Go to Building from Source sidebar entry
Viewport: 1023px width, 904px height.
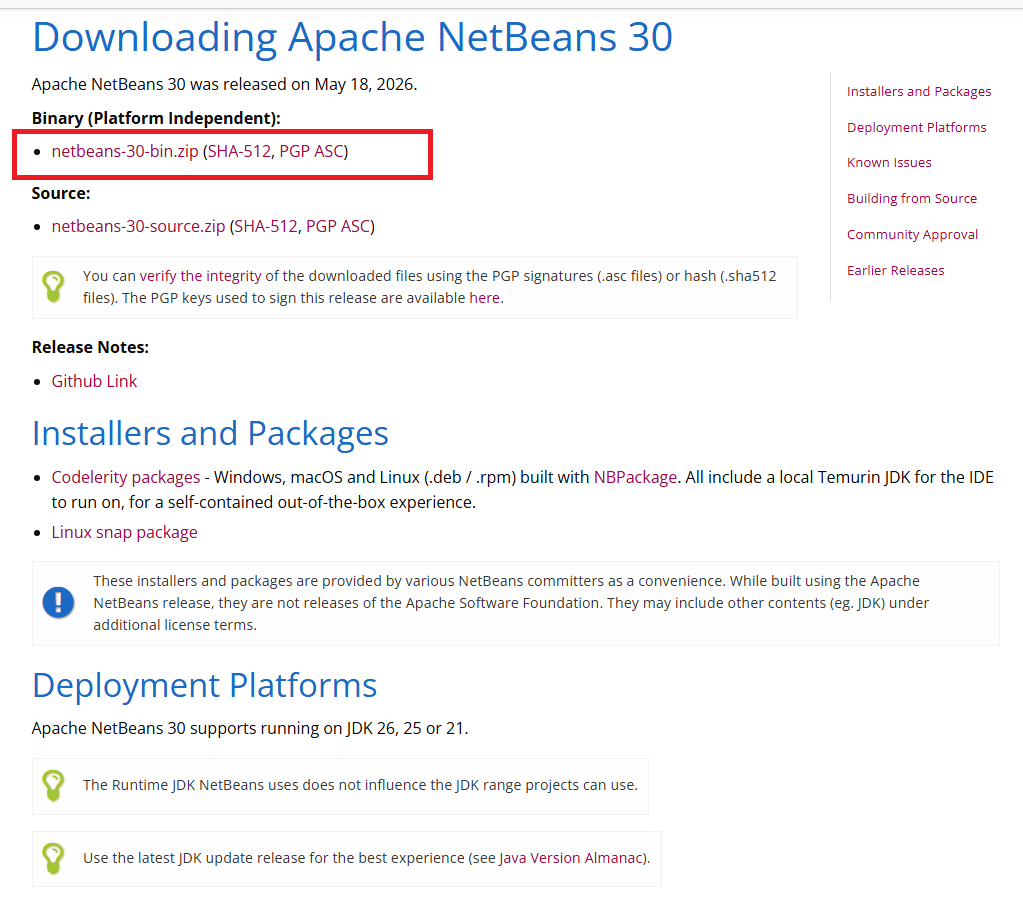(x=912, y=198)
